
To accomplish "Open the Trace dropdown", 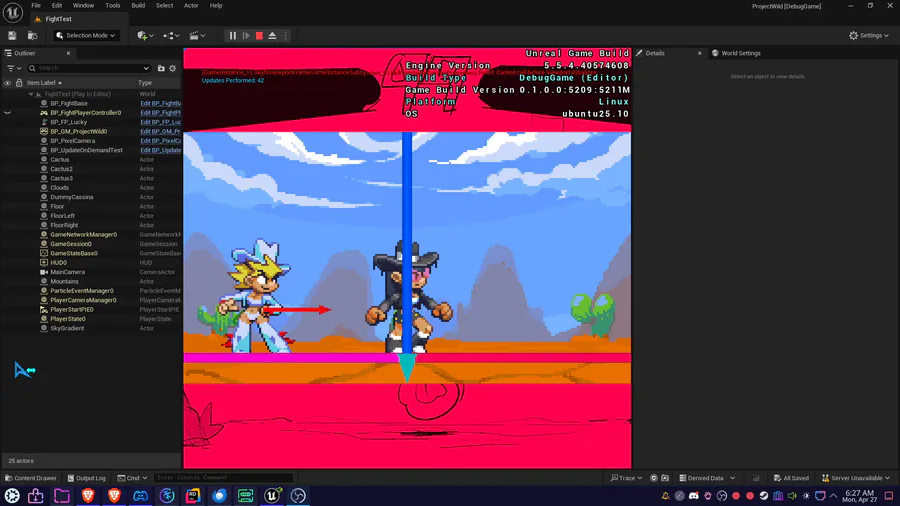I will (626, 478).
